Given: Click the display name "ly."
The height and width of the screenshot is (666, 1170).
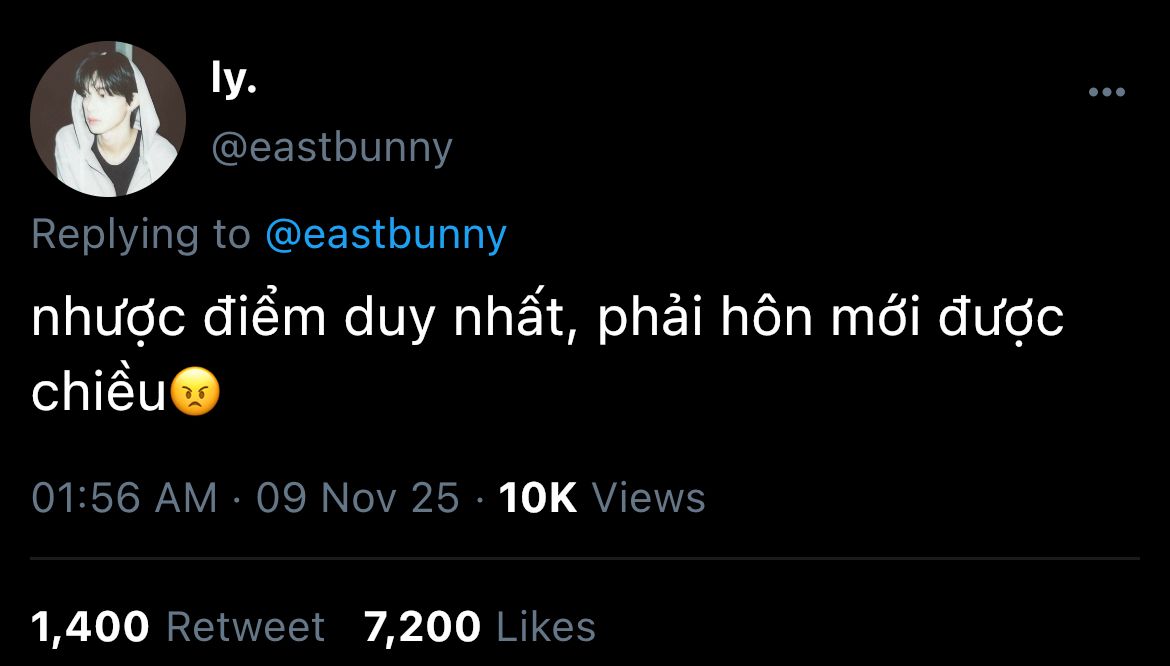Looking at the screenshot, I should (234, 83).
